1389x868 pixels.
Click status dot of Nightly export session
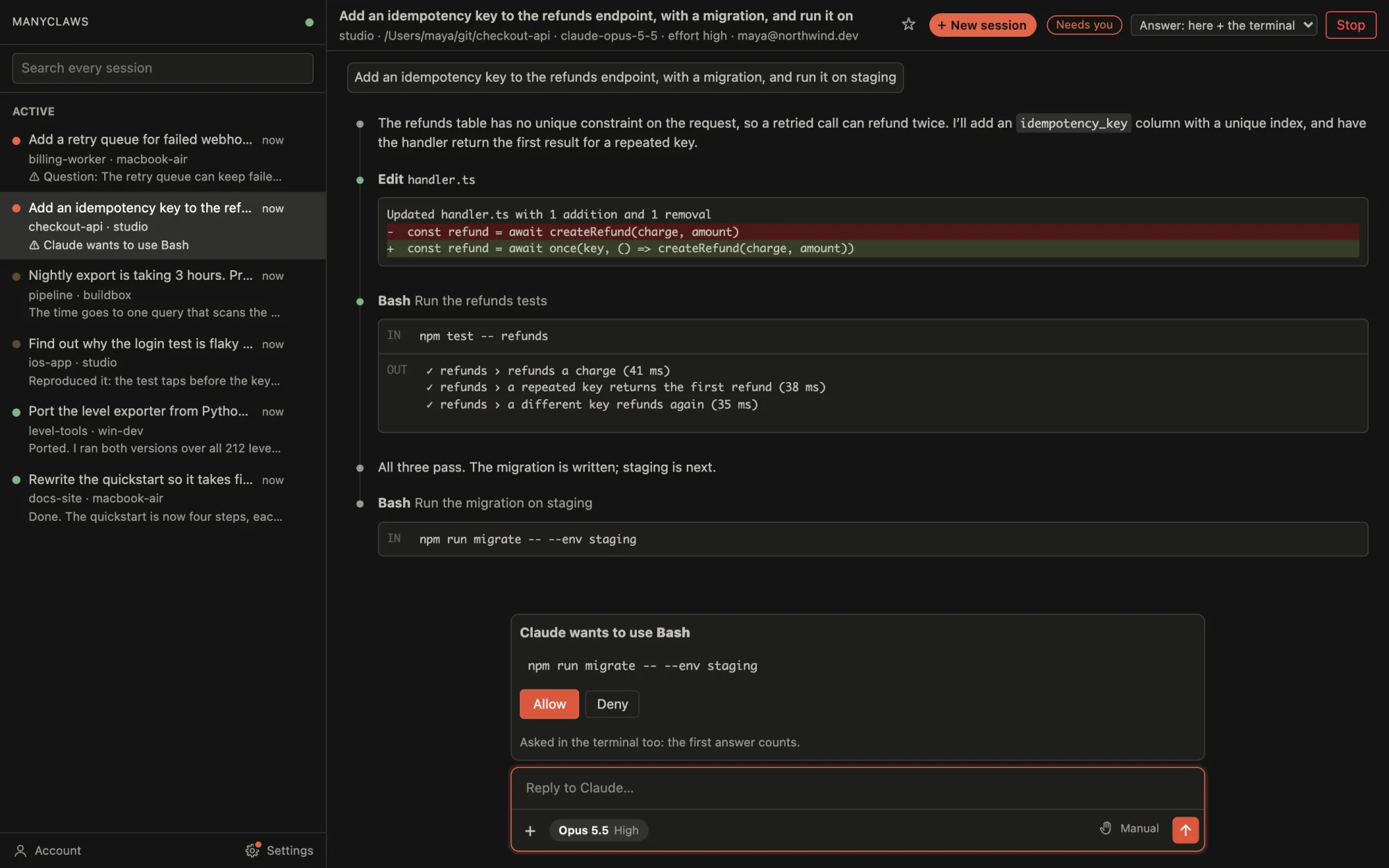tap(16, 276)
